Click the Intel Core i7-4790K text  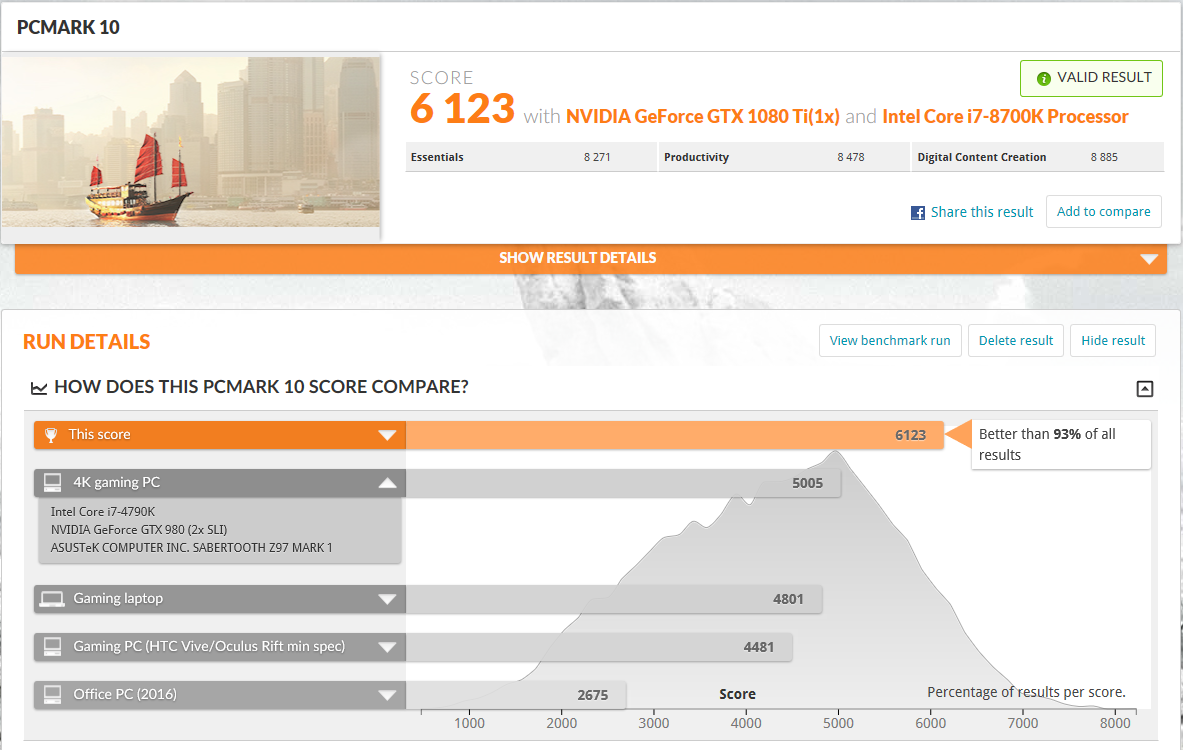pos(103,512)
